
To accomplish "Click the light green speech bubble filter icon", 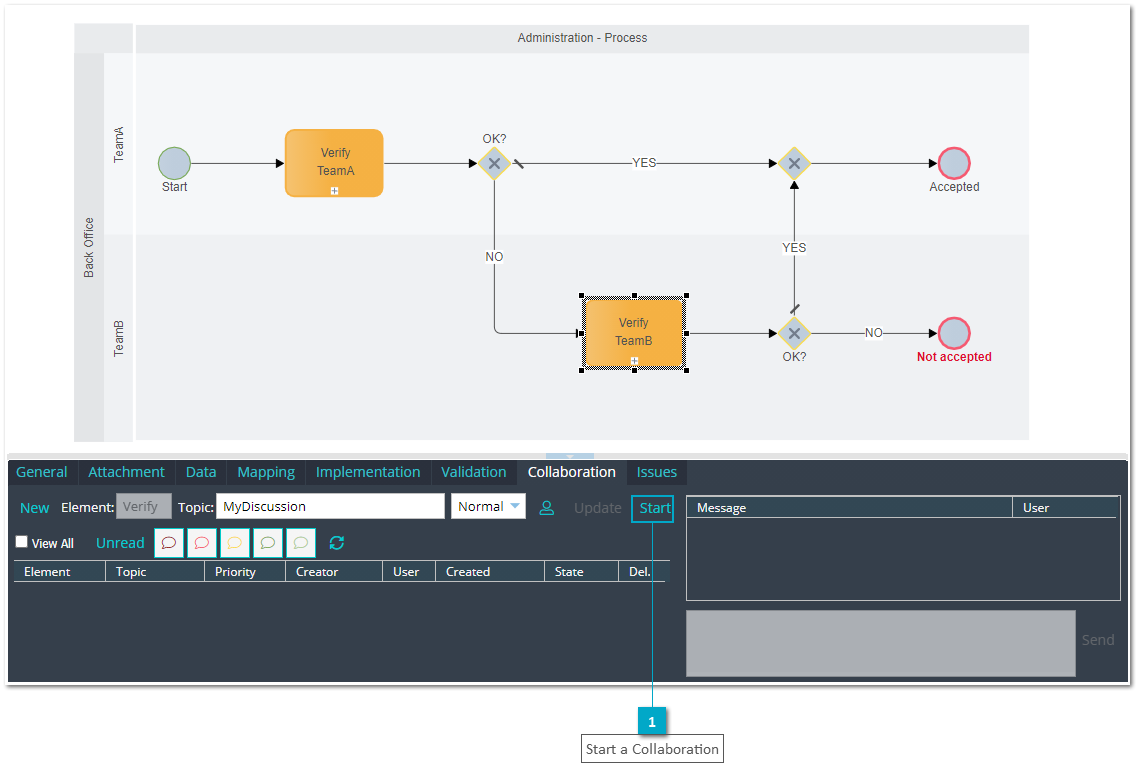I will click(301, 543).
